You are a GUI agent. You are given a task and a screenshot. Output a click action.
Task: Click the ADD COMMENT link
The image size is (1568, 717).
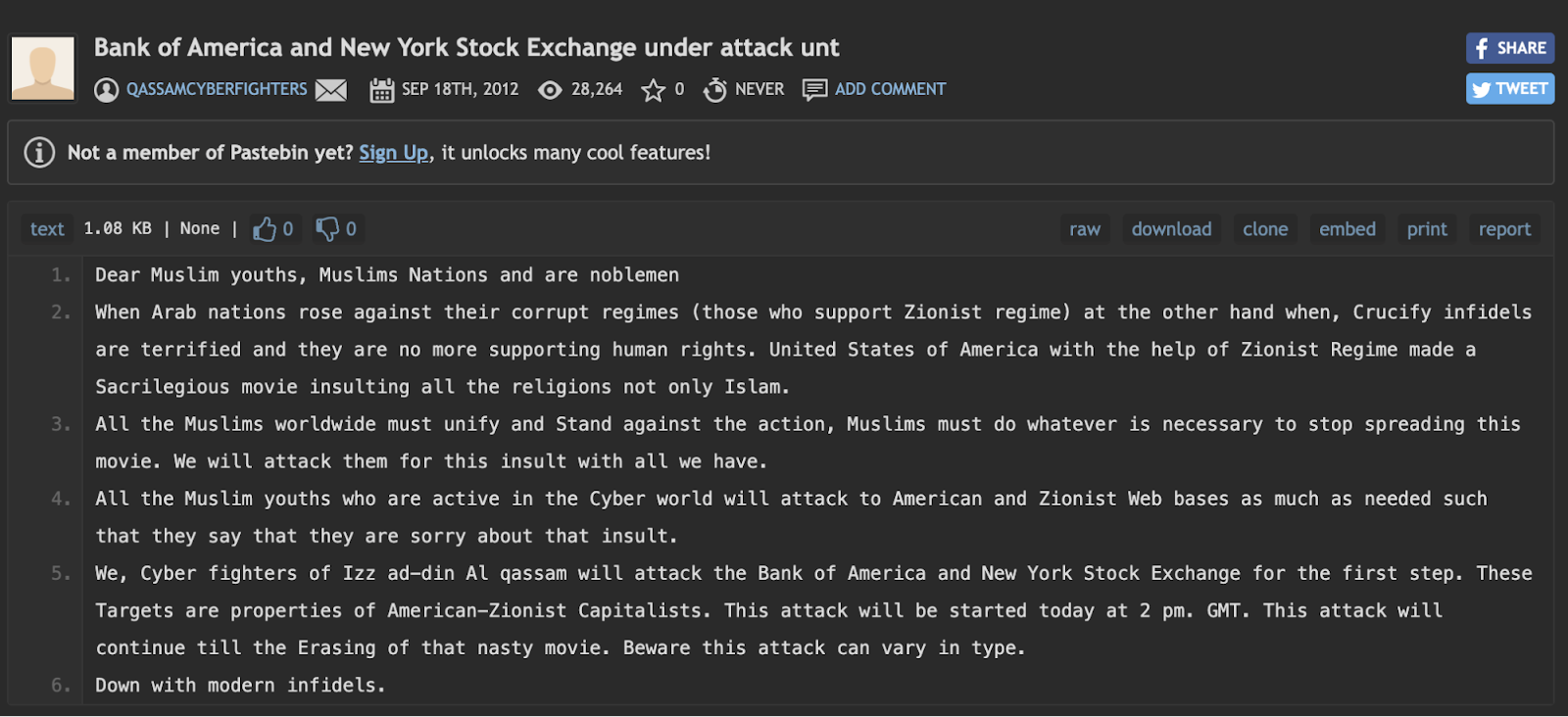point(890,89)
